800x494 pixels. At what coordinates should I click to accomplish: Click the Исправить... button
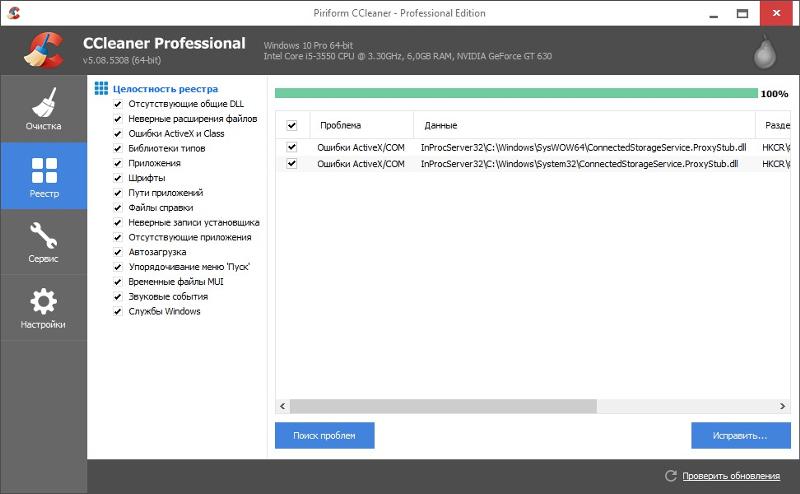741,435
